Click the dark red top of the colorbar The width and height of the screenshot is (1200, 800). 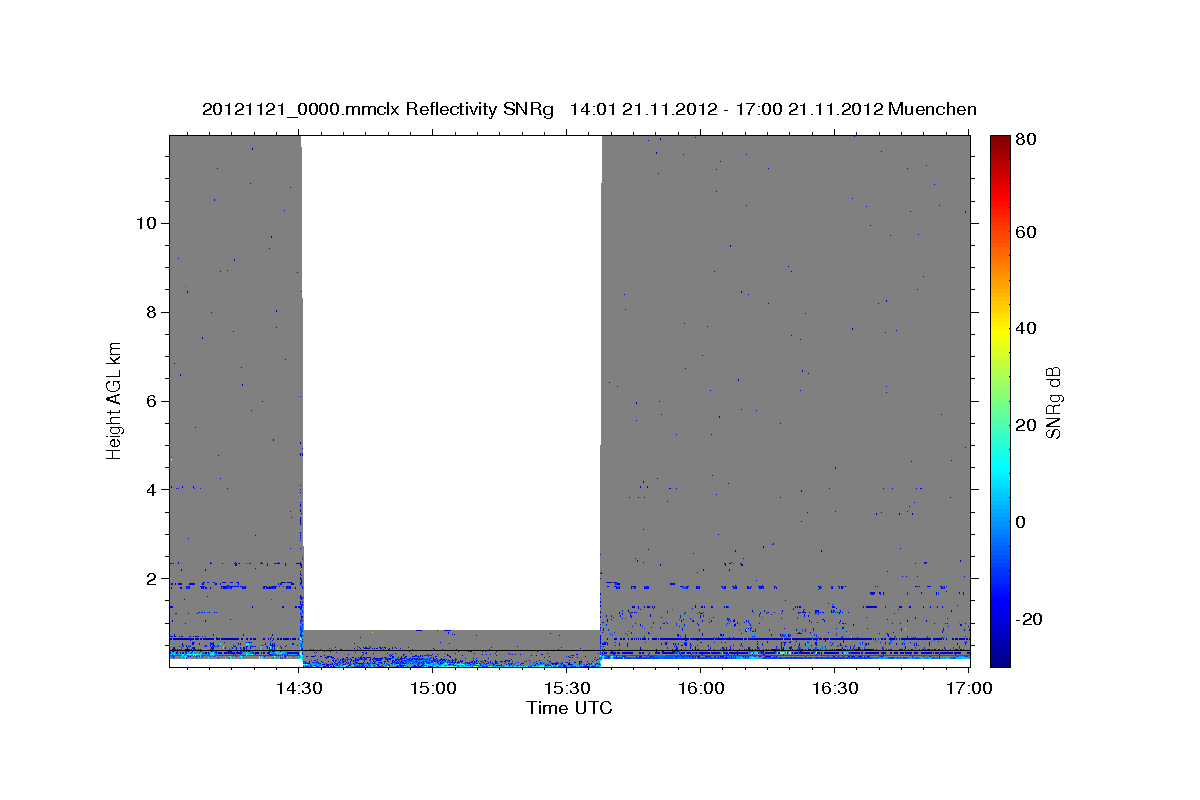pos(1000,145)
